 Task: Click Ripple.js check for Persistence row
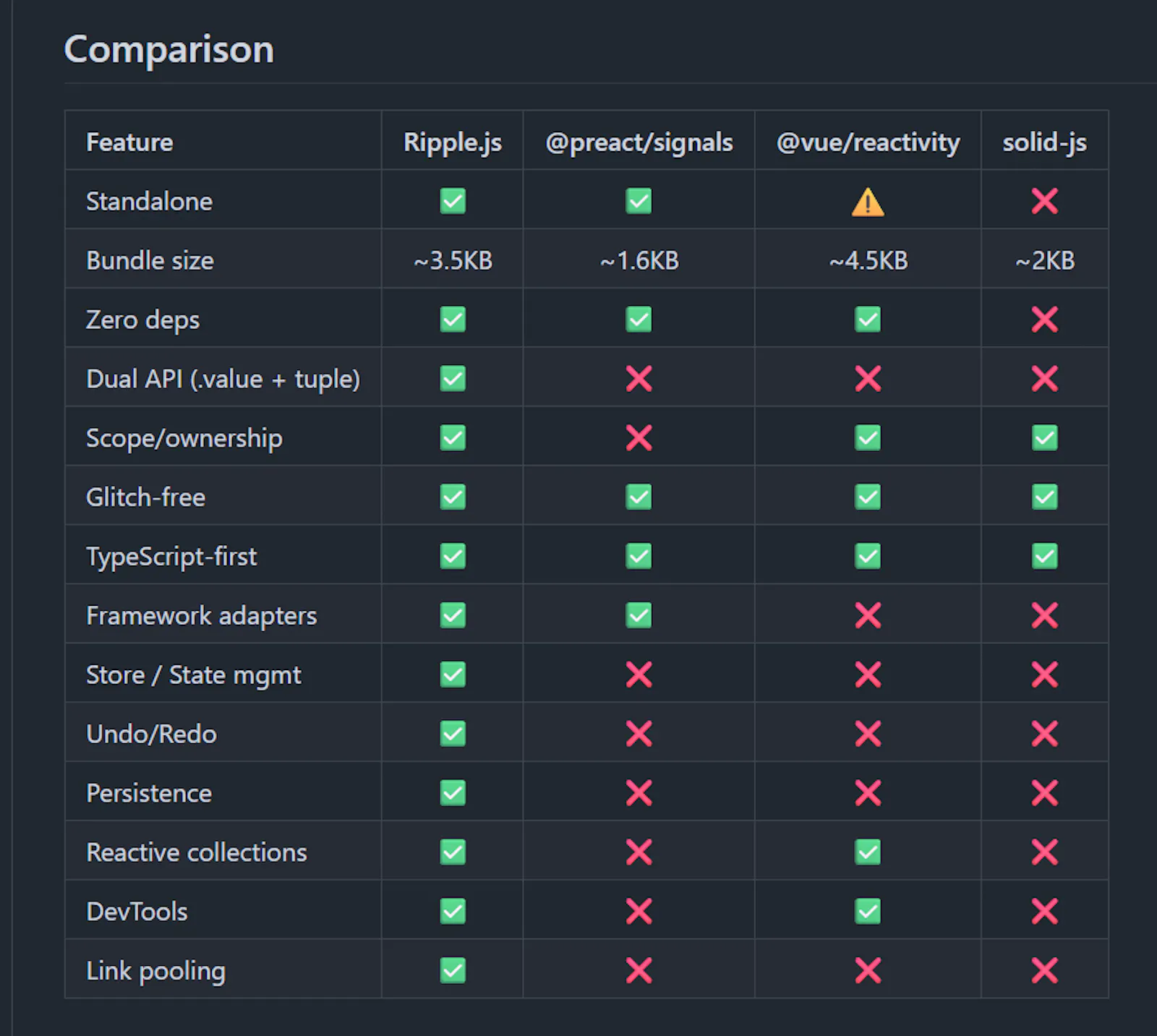pos(453,793)
